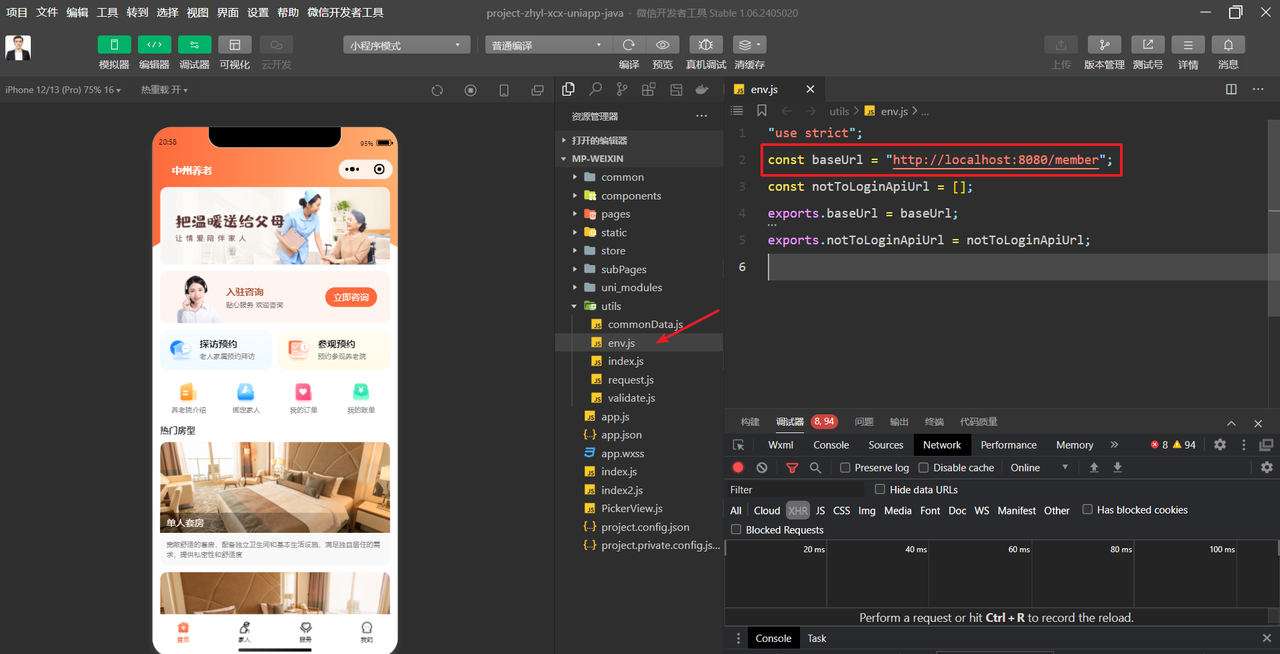
Task: Open the 测试号 test account icon
Action: [1147, 45]
